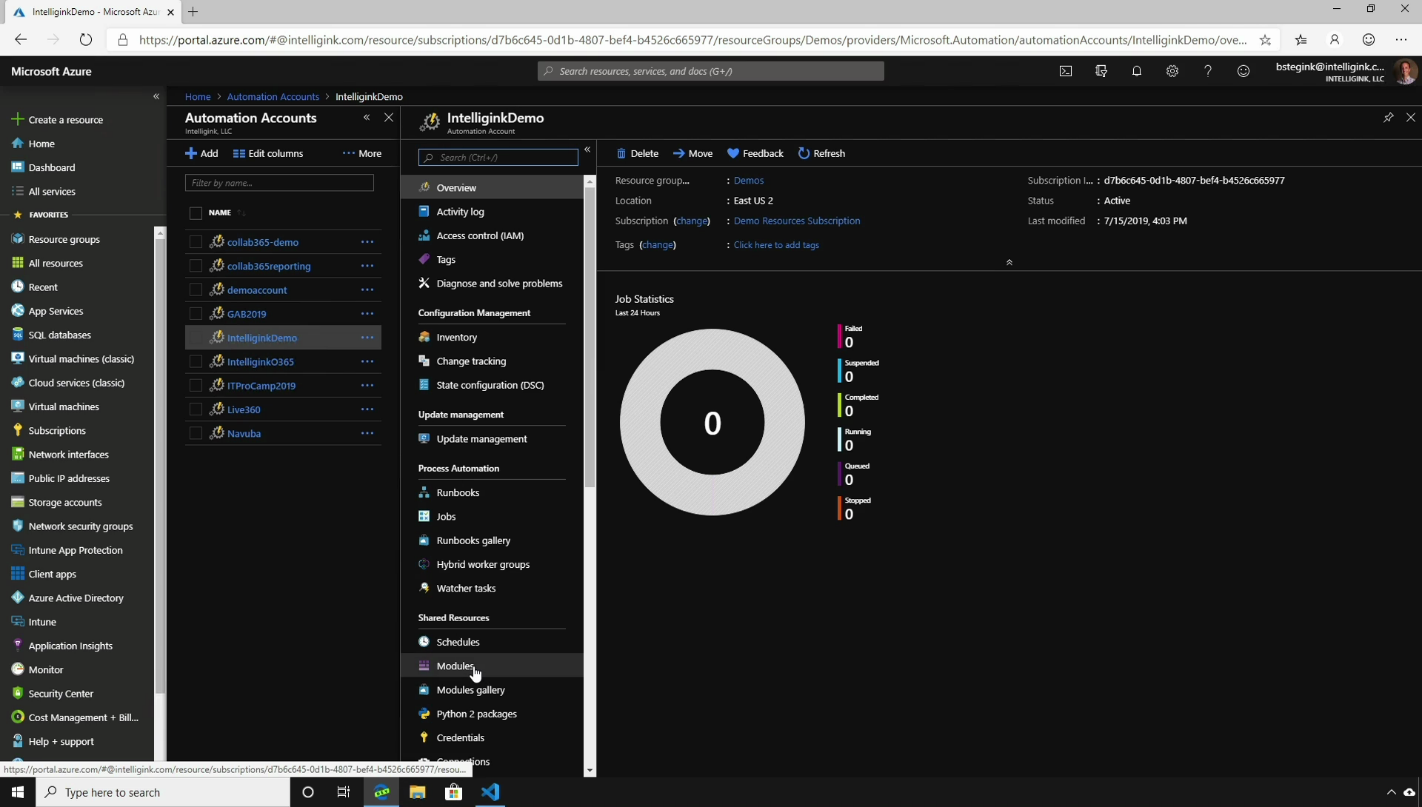1422x807 pixels.
Task: Open the notifications bell
Action: (1137, 71)
